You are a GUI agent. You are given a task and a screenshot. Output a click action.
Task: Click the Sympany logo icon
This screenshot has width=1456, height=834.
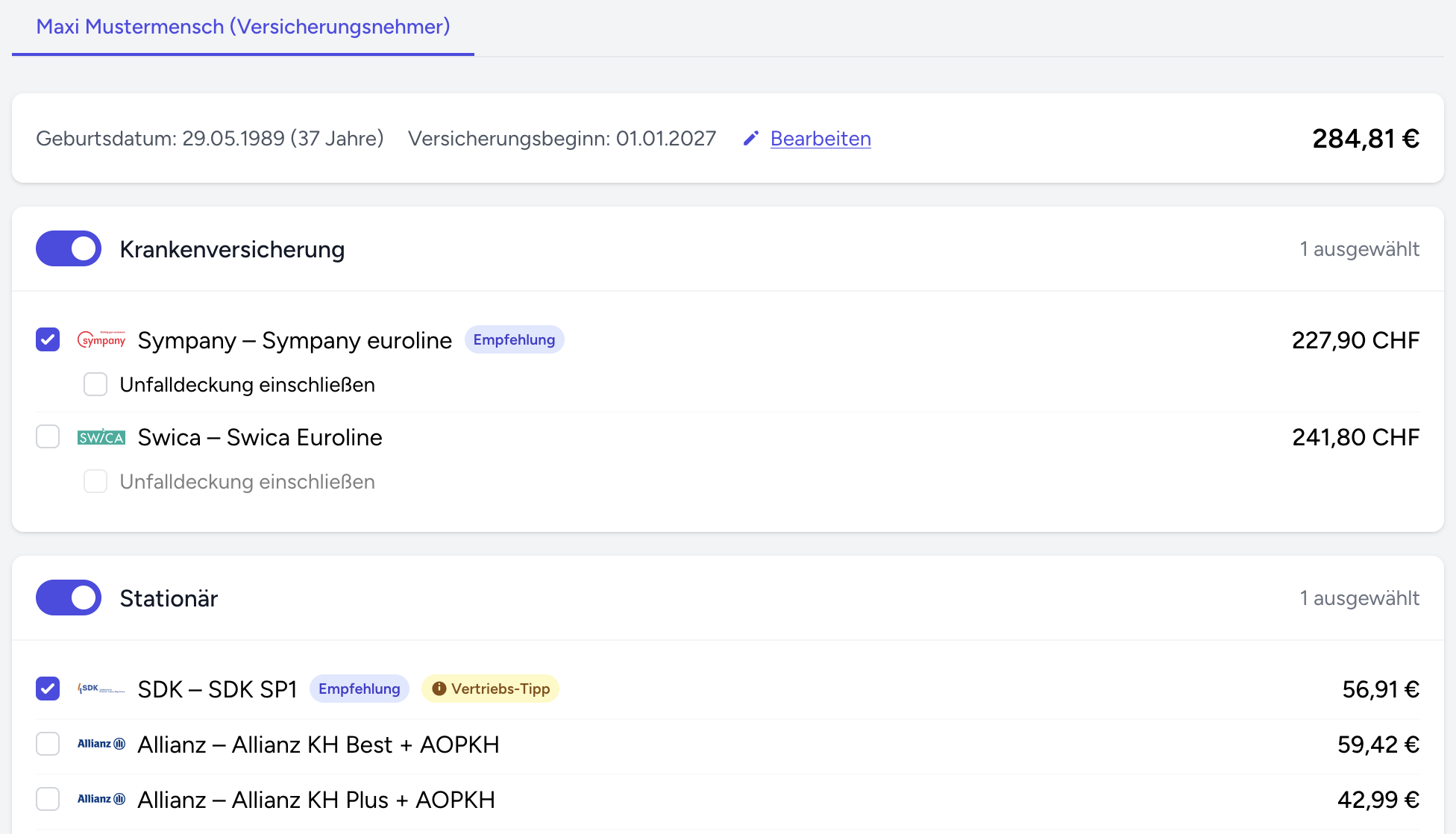(101, 339)
